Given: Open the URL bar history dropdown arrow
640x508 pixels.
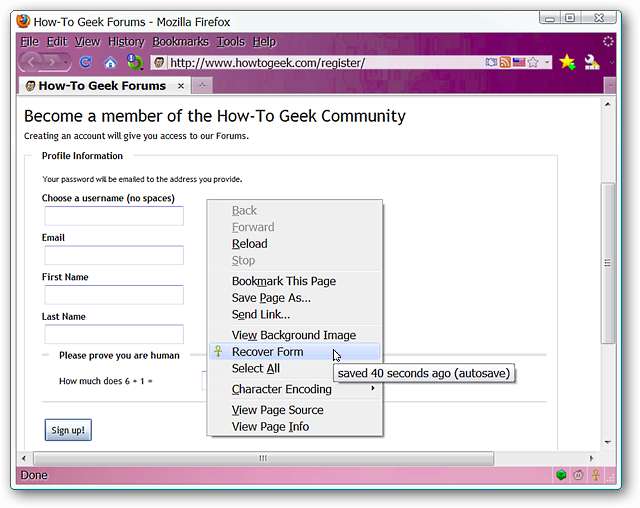Looking at the screenshot, I should point(547,62).
